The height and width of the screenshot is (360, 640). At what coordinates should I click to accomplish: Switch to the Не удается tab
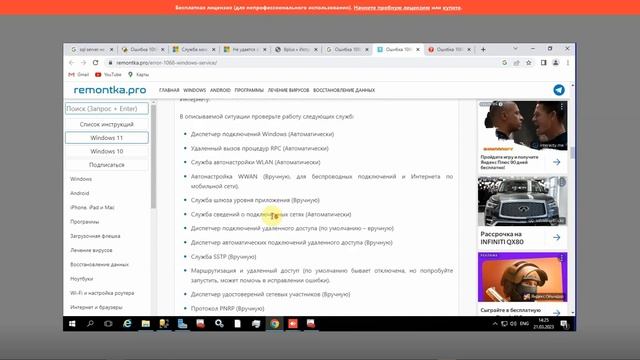[x=245, y=49]
